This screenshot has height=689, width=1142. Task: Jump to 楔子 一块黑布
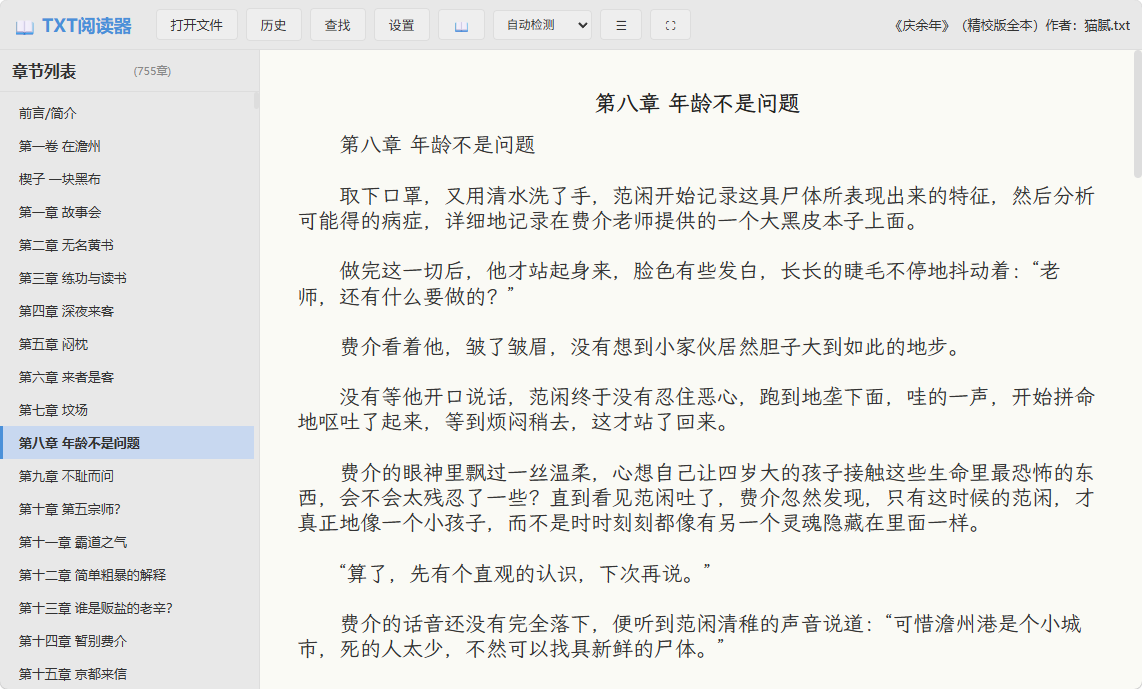click(127, 179)
